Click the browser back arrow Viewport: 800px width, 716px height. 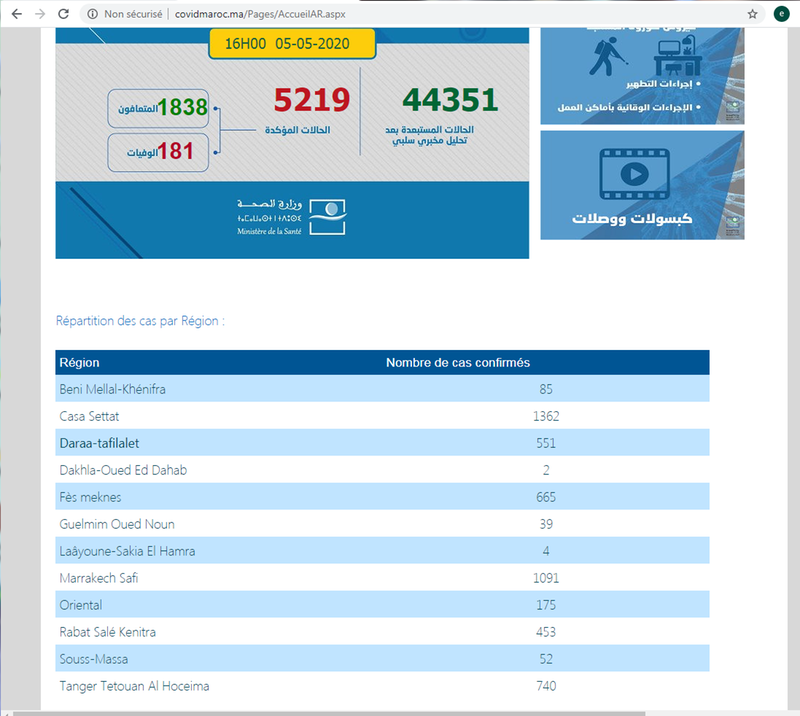tap(15, 14)
